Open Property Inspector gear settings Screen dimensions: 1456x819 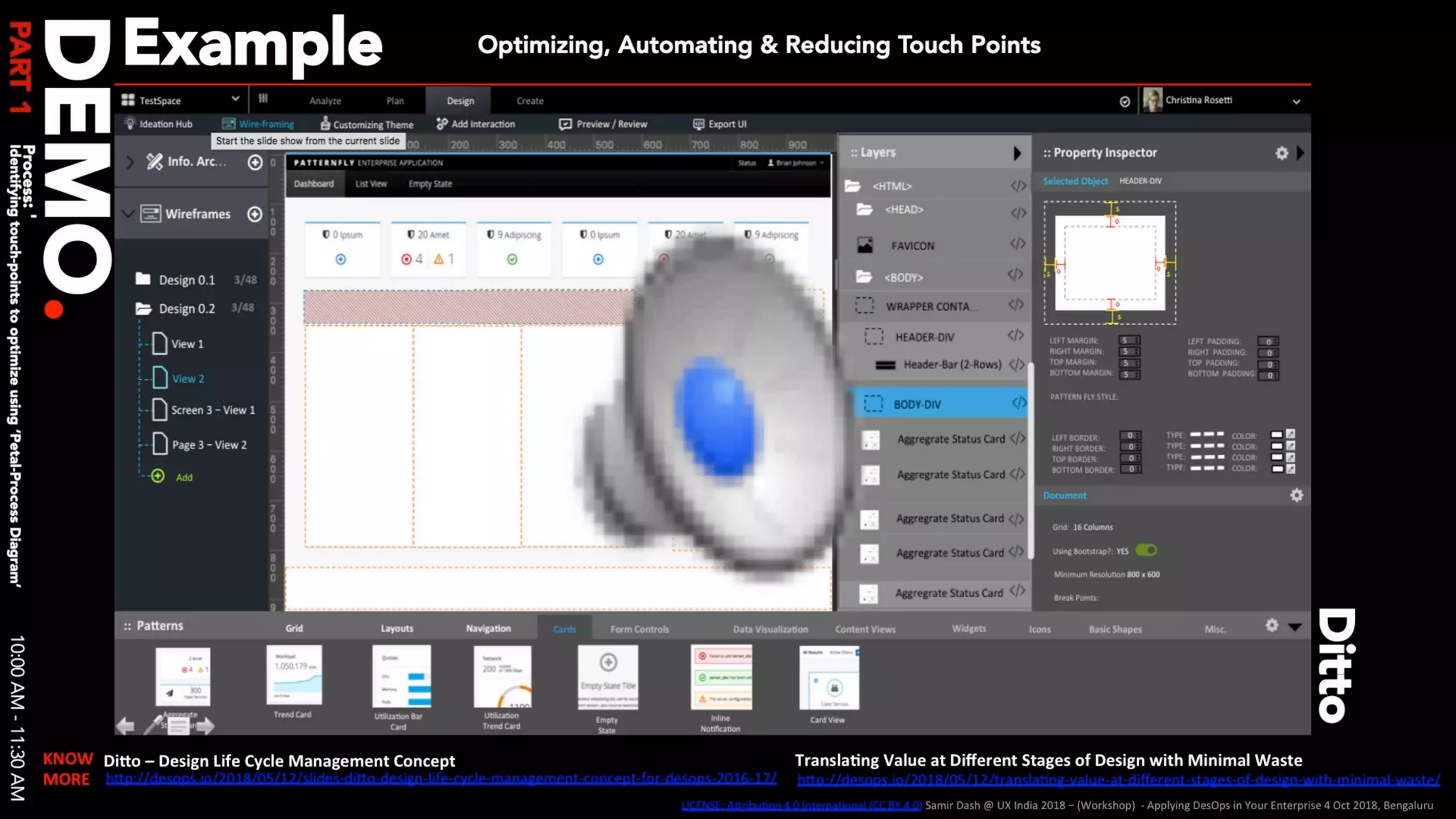click(x=1281, y=153)
